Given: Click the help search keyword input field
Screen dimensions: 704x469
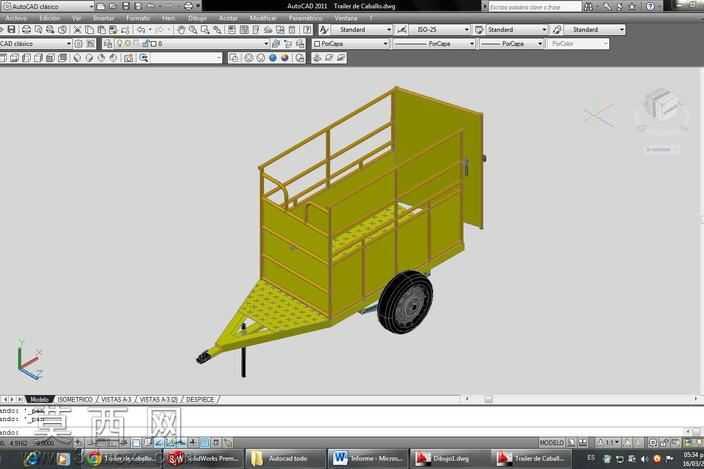Looking at the screenshot, I should [535, 7].
